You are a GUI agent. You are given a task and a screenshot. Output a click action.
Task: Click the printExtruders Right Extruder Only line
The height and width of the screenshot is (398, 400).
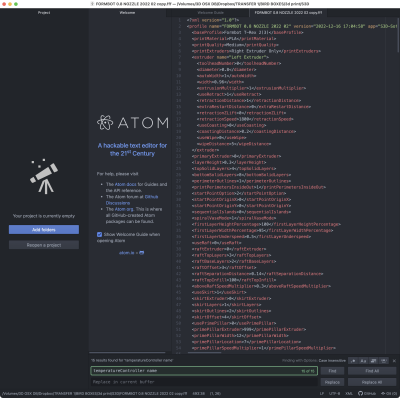point(256,51)
